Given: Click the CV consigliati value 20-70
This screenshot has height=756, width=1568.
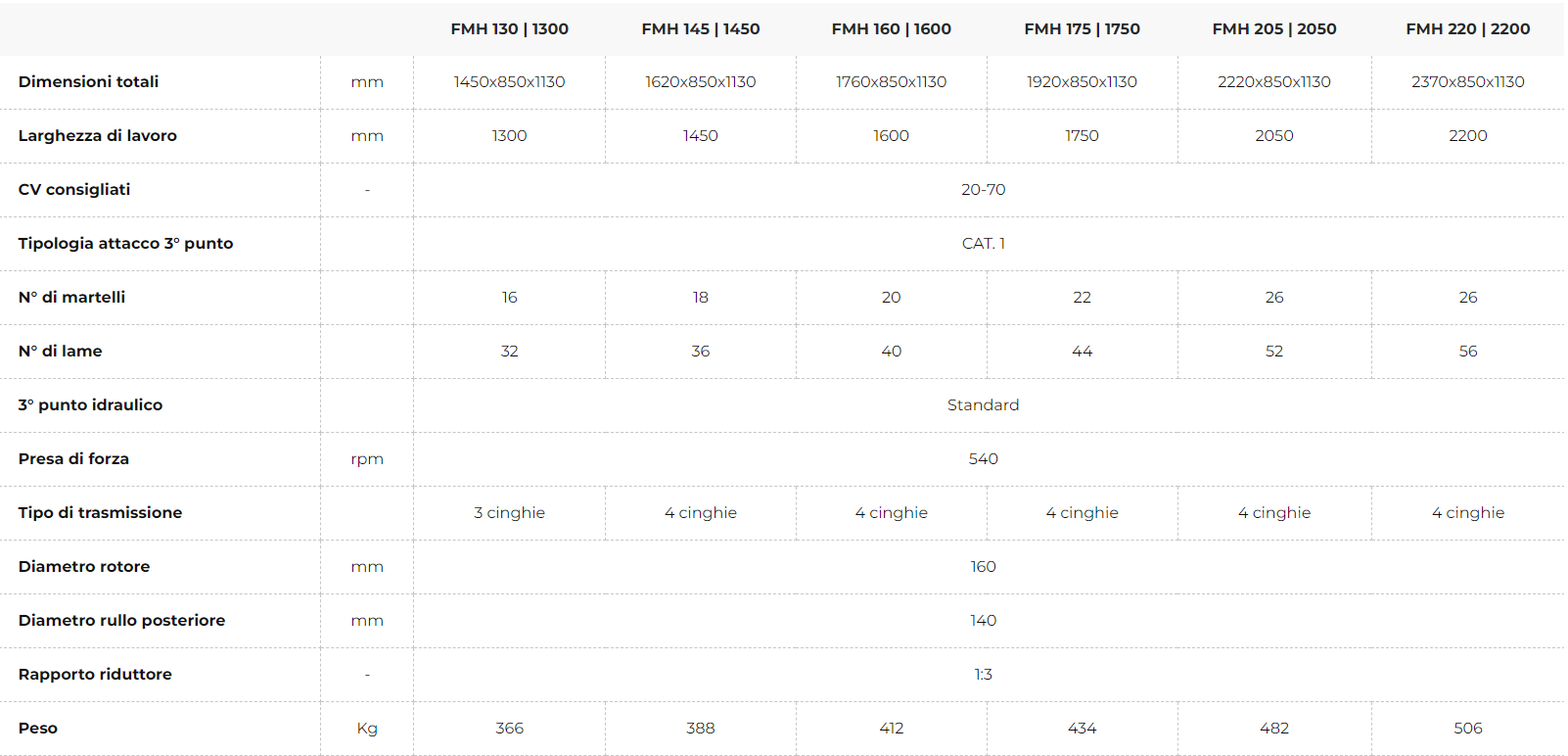Looking at the screenshot, I should 984,190.
